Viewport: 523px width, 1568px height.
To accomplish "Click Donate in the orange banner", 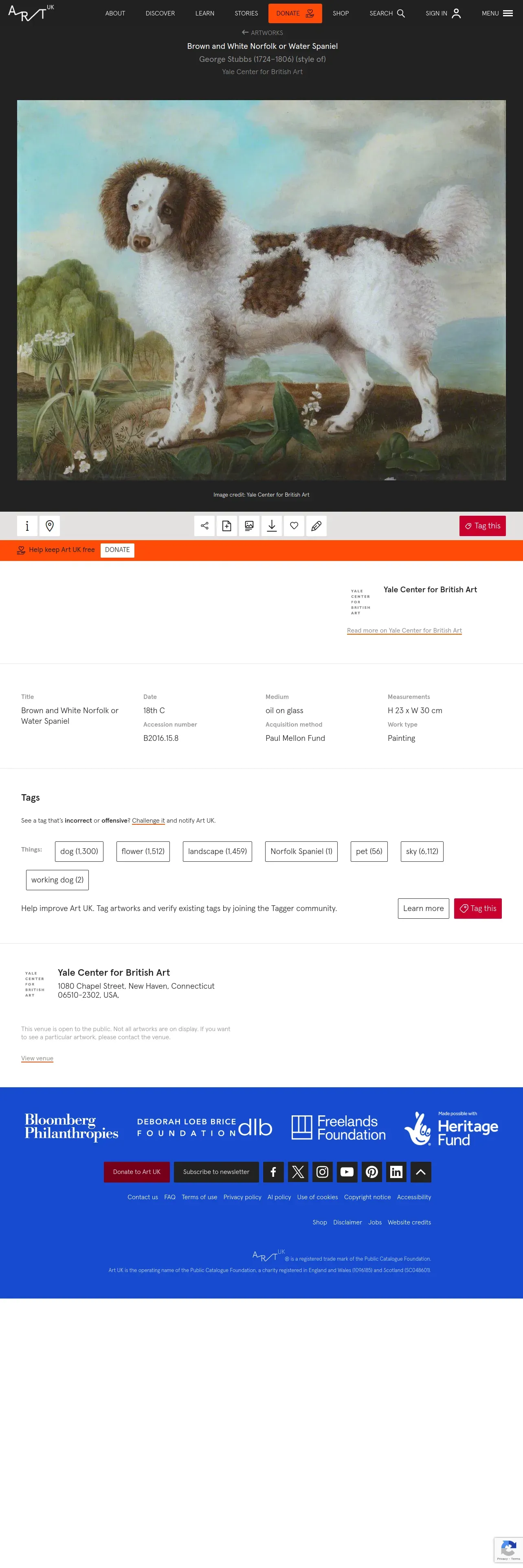I will [x=117, y=550].
